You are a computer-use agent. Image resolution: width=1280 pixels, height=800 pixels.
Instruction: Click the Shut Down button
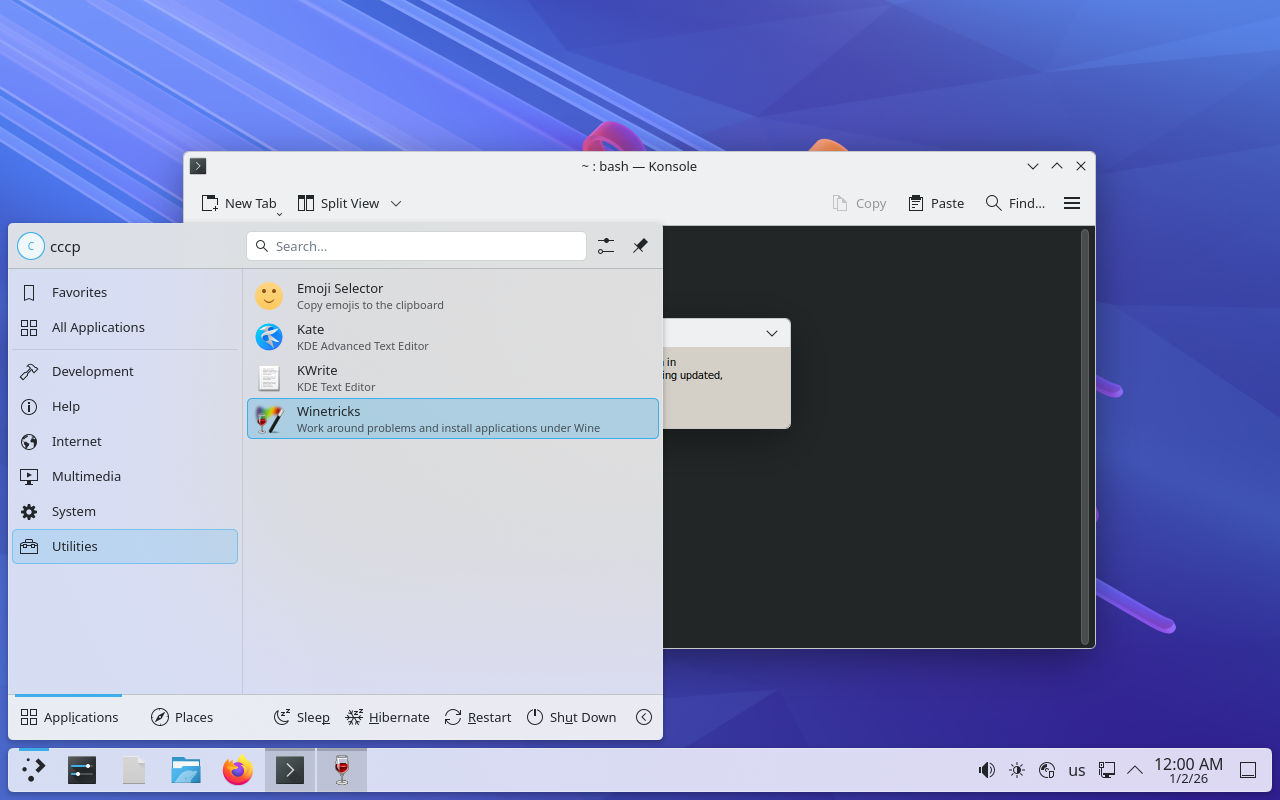coord(571,717)
